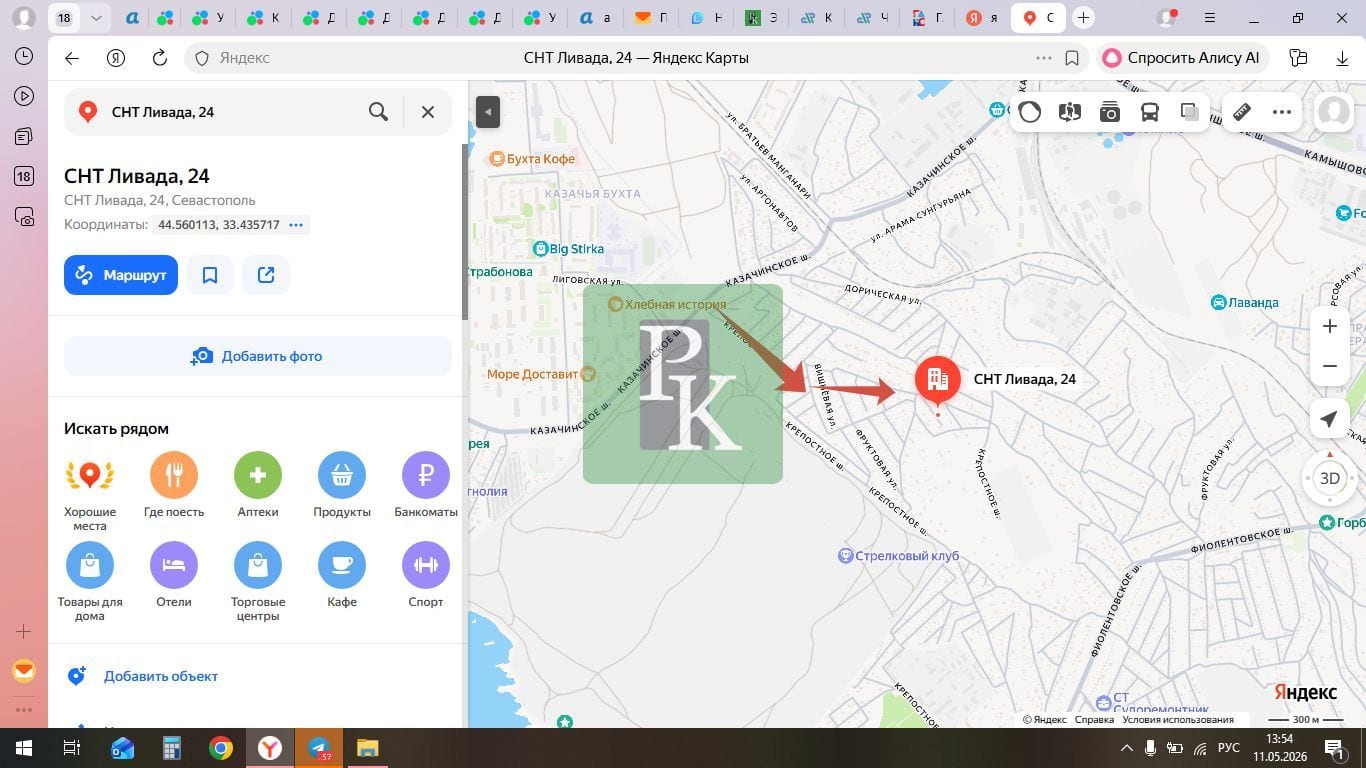This screenshot has height=768, width=1366.
Task: Open the screenshot tool in browser sidebar
Action: coord(24,217)
